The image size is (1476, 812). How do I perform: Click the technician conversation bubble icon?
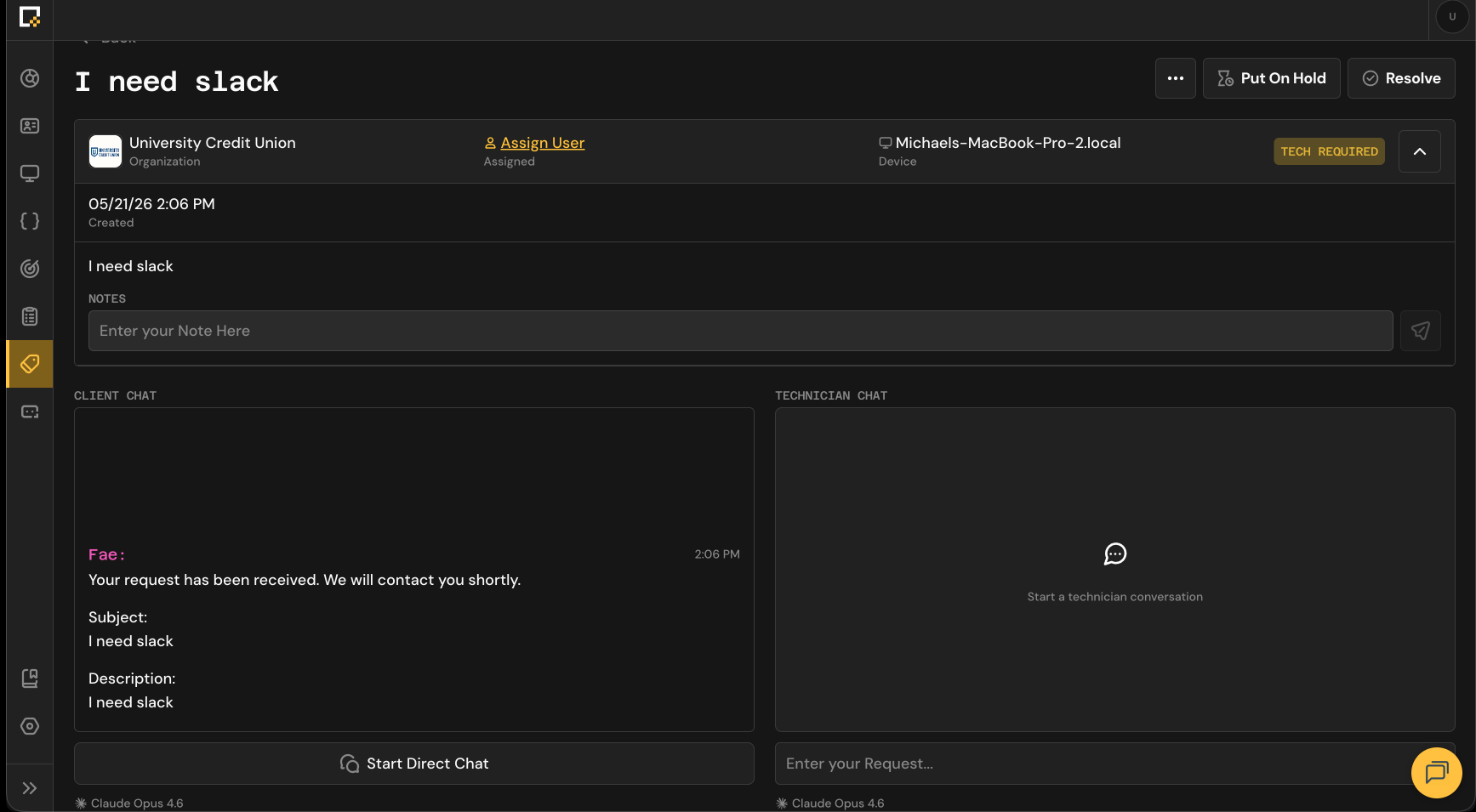click(1115, 554)
